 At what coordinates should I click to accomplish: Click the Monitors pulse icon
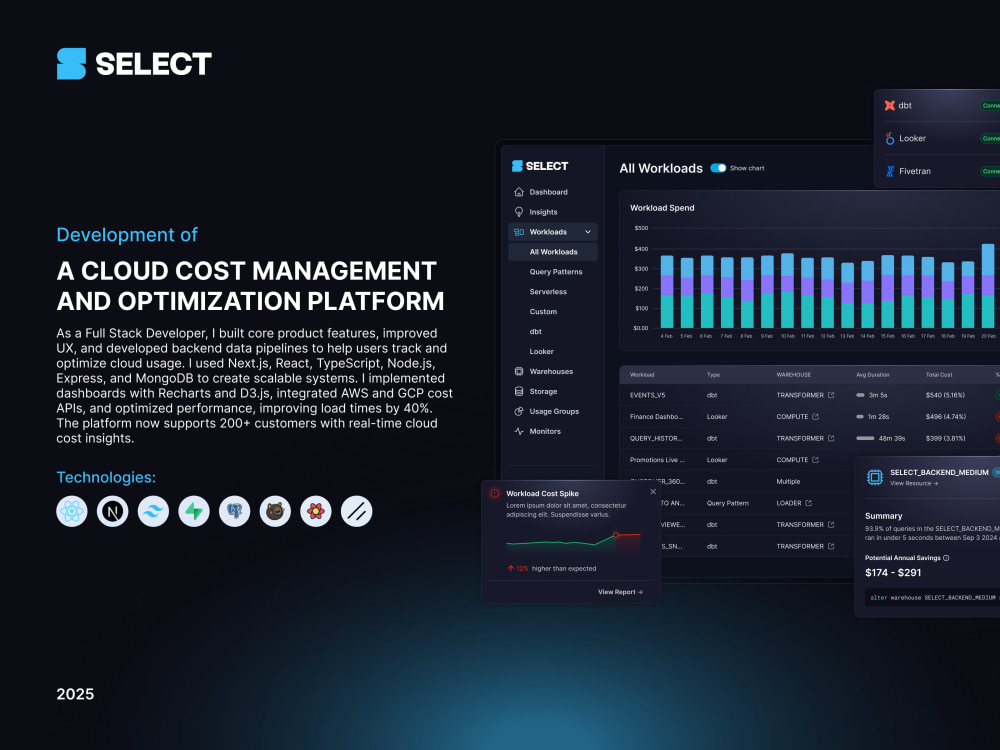519,431
